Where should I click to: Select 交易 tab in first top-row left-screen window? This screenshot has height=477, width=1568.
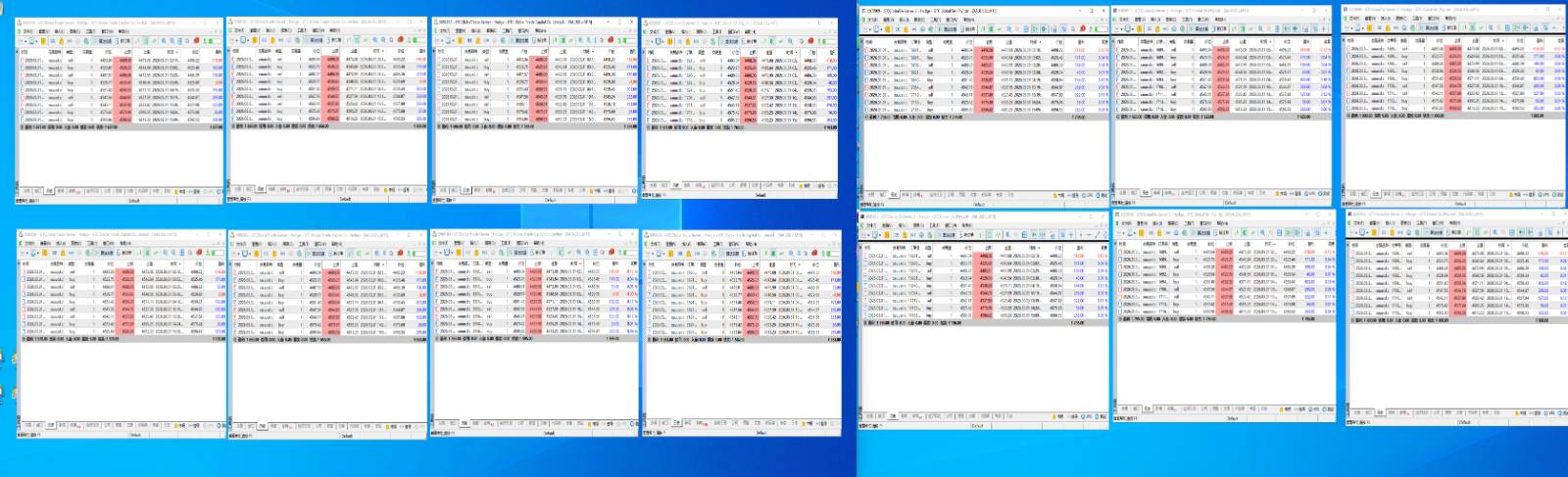point(26,190)
